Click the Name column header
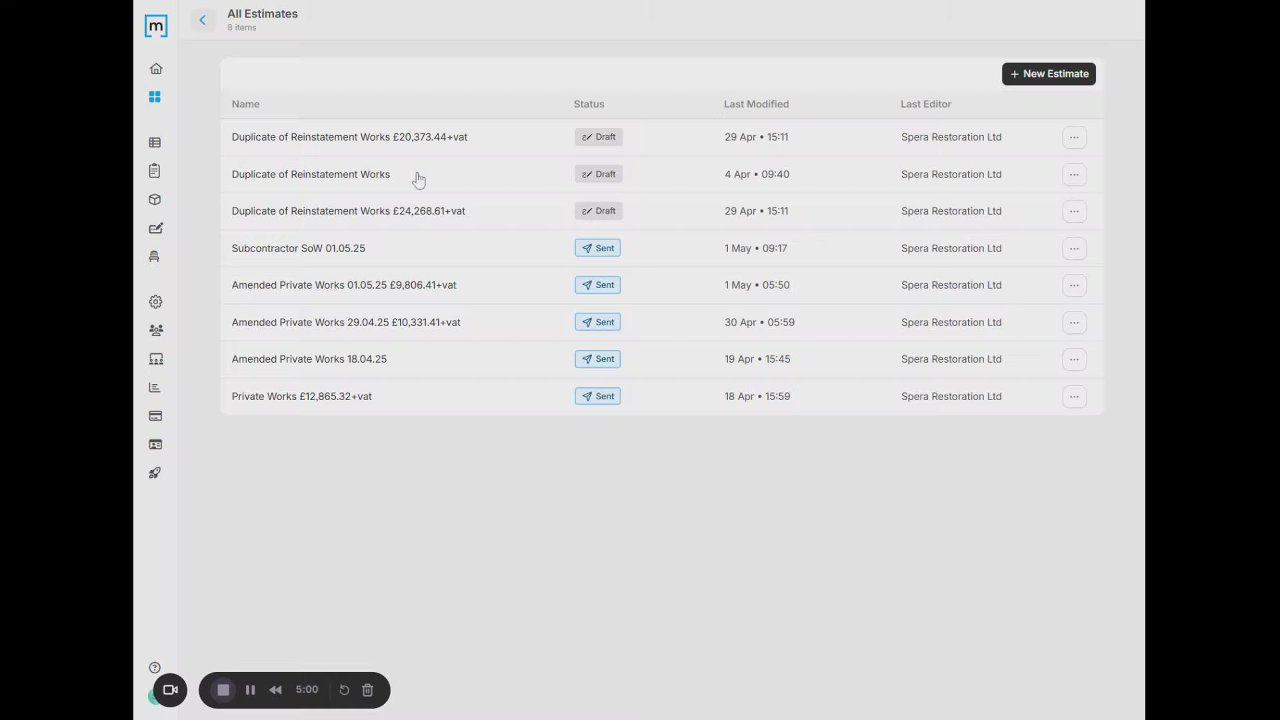The height and width of the screenshot is (720, 1280). tap(245, 104)
